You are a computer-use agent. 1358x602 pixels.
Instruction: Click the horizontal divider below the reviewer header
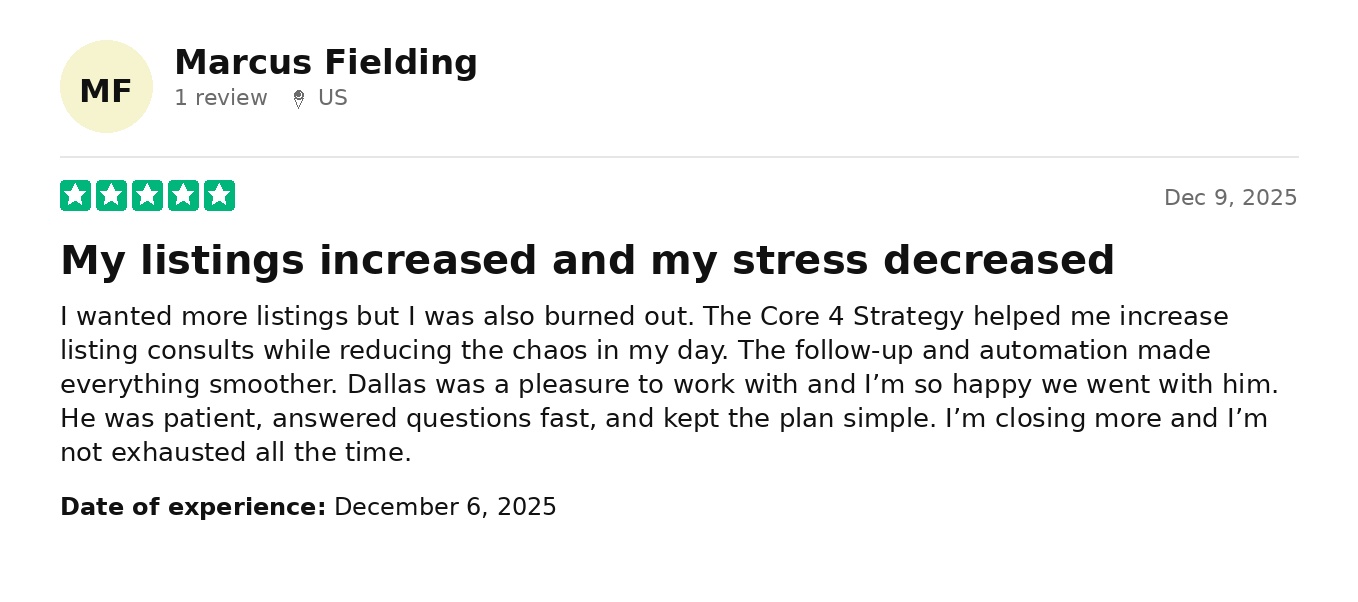(x=679, y=157)
